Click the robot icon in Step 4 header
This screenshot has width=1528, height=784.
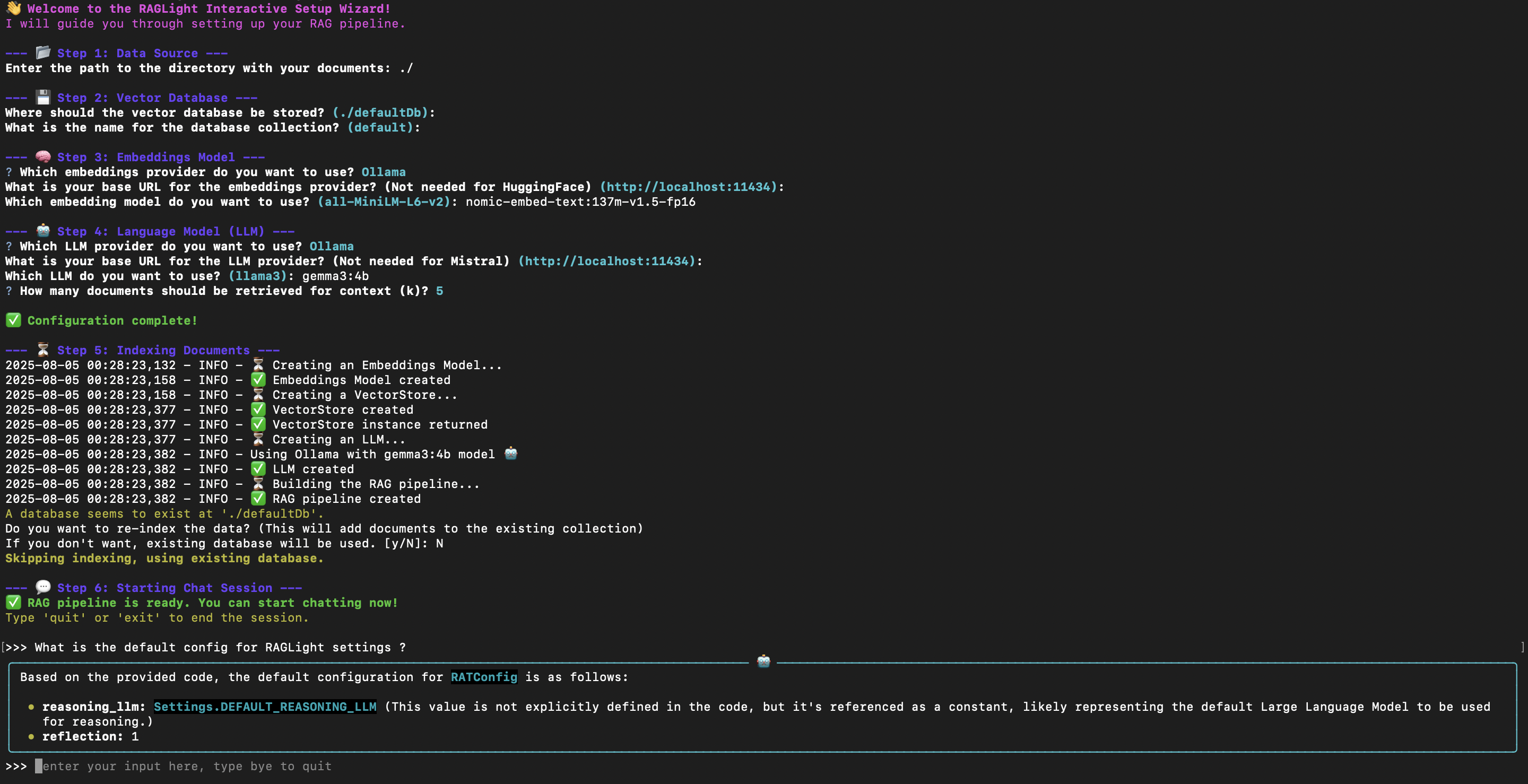pyautogui.click(x=42, y=231)
